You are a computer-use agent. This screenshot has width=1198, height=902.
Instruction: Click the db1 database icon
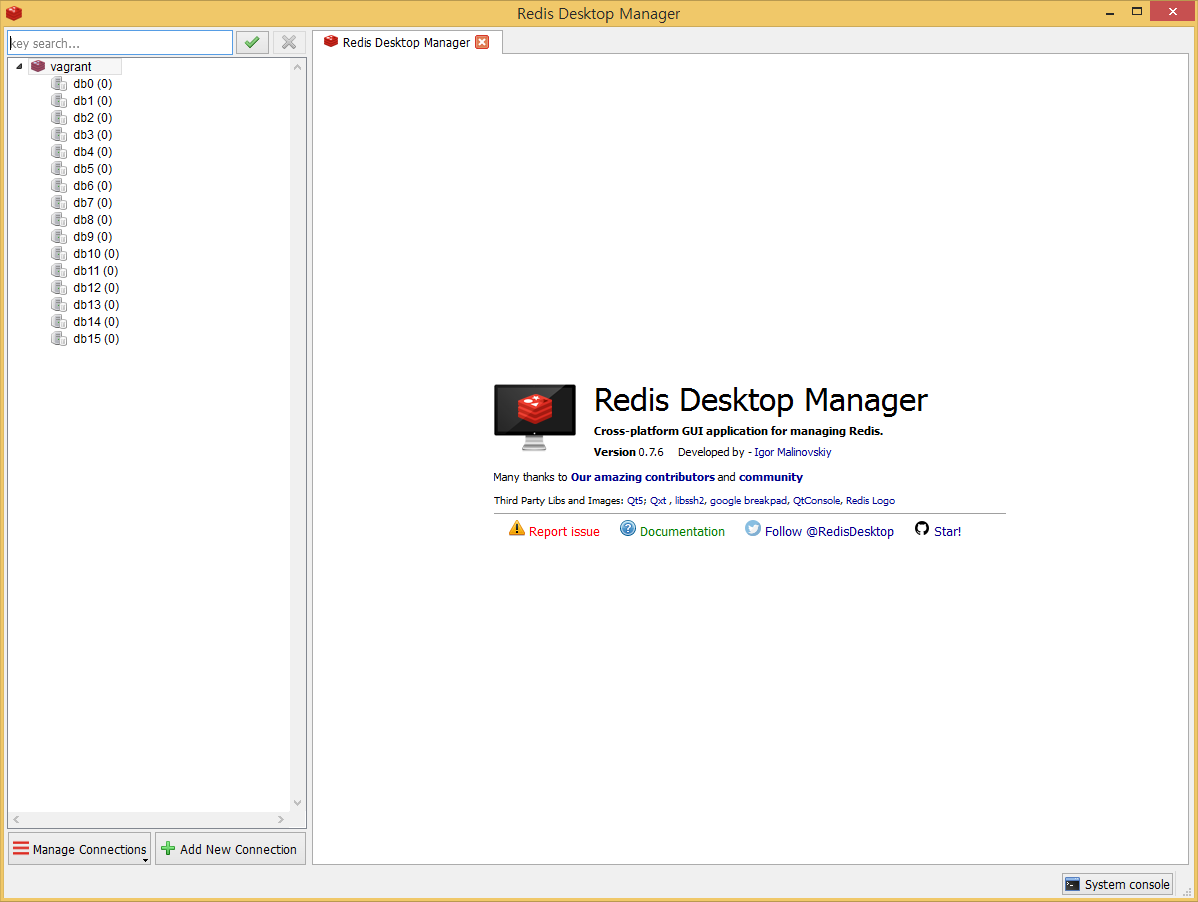tap(59, 101)
